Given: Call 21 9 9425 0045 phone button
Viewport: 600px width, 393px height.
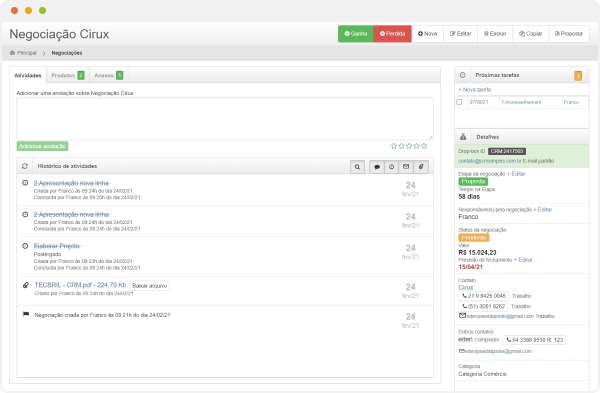Looking at the screenshot, I should pyautogui.click(x=484, y=296).
